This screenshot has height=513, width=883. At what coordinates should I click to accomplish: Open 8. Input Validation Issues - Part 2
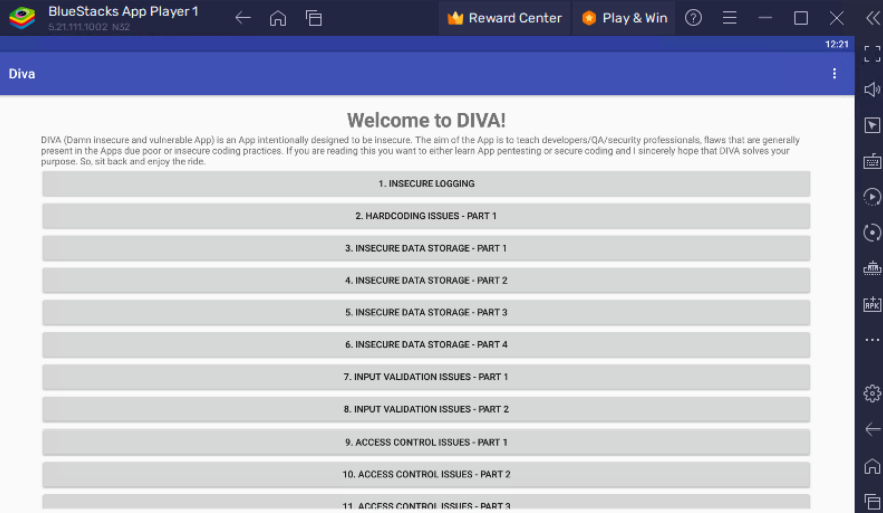[x=426, y=409]
